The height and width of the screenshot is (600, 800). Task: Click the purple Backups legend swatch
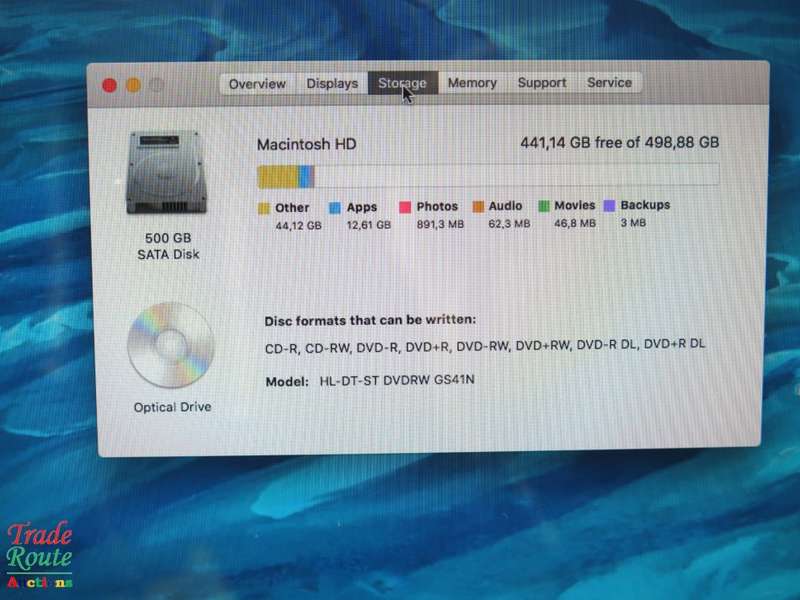(x=609, y=206)
